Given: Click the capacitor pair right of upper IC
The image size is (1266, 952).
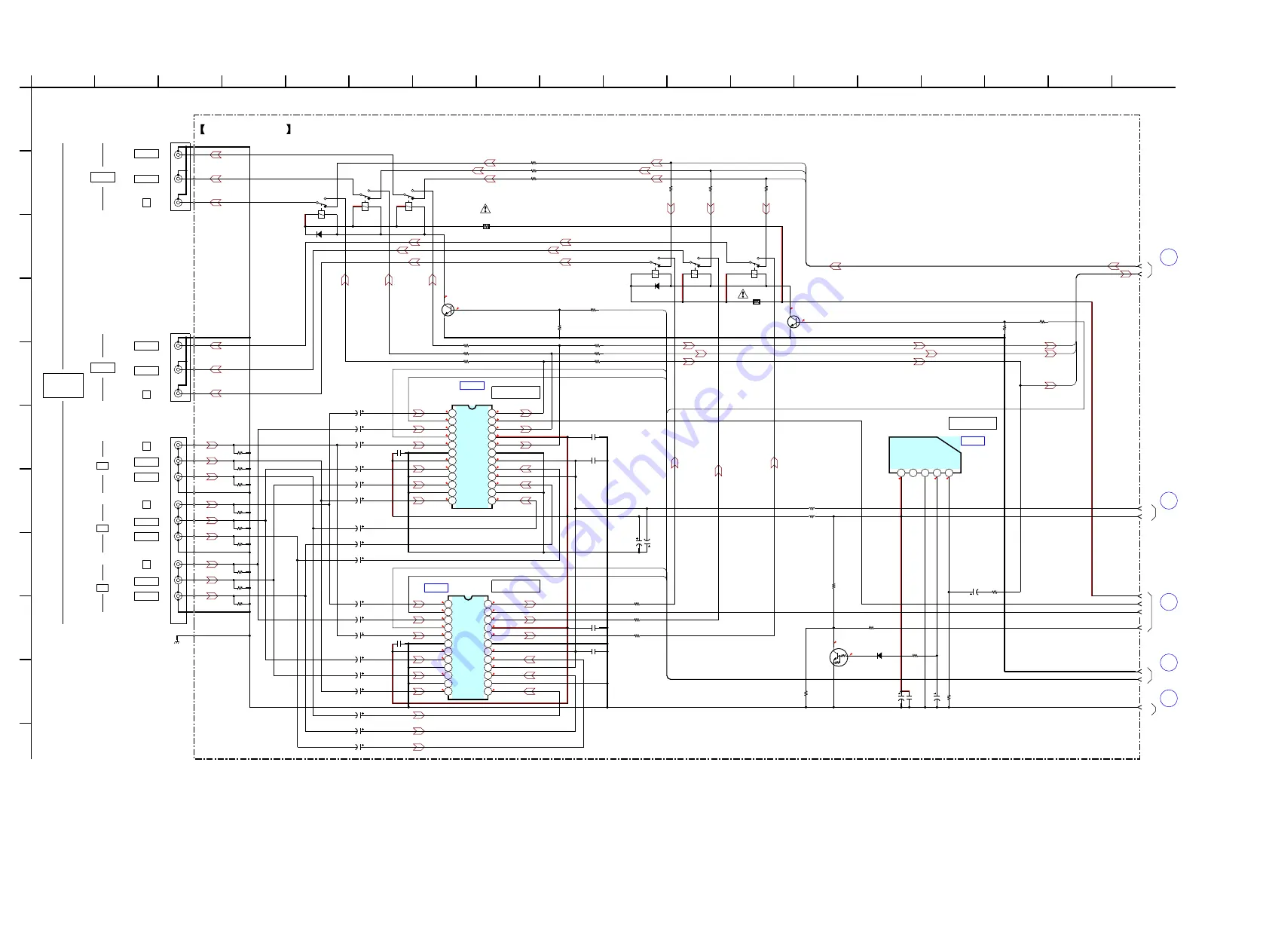Looking at the screenshot, I should pyautogui.click(x=643, y=543).
